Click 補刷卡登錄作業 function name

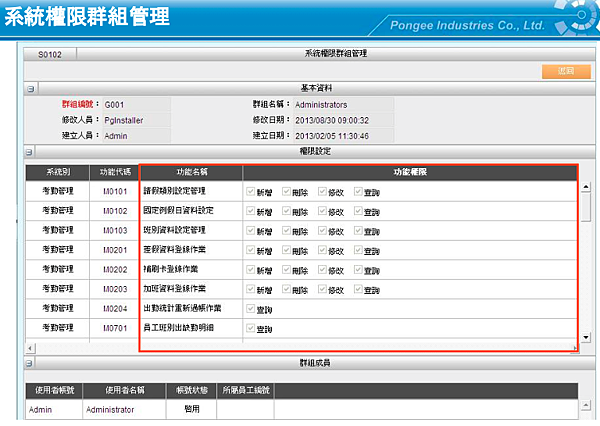(x=171, y=269)
